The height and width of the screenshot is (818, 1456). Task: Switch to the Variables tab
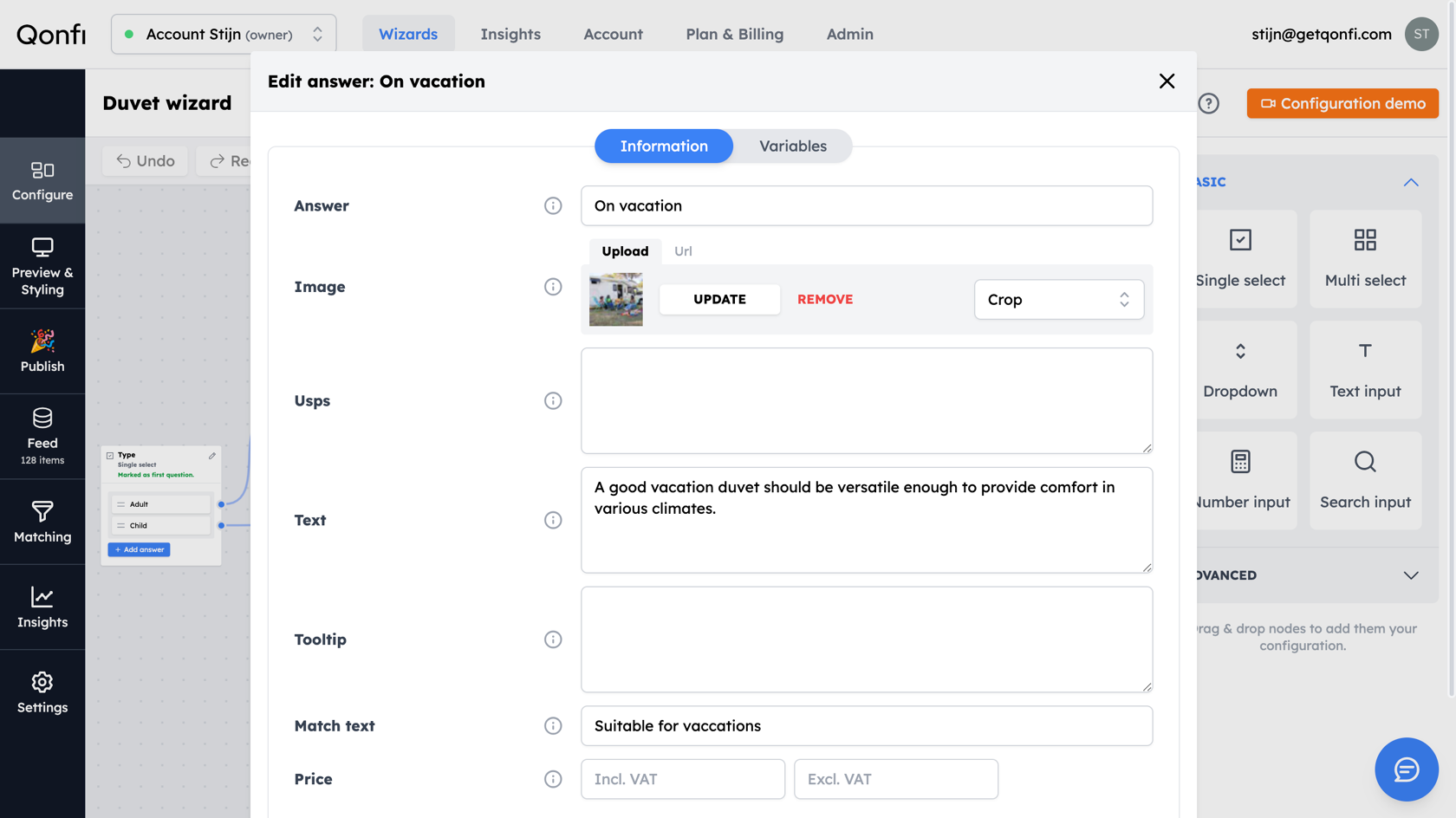(x=793, y=146)
